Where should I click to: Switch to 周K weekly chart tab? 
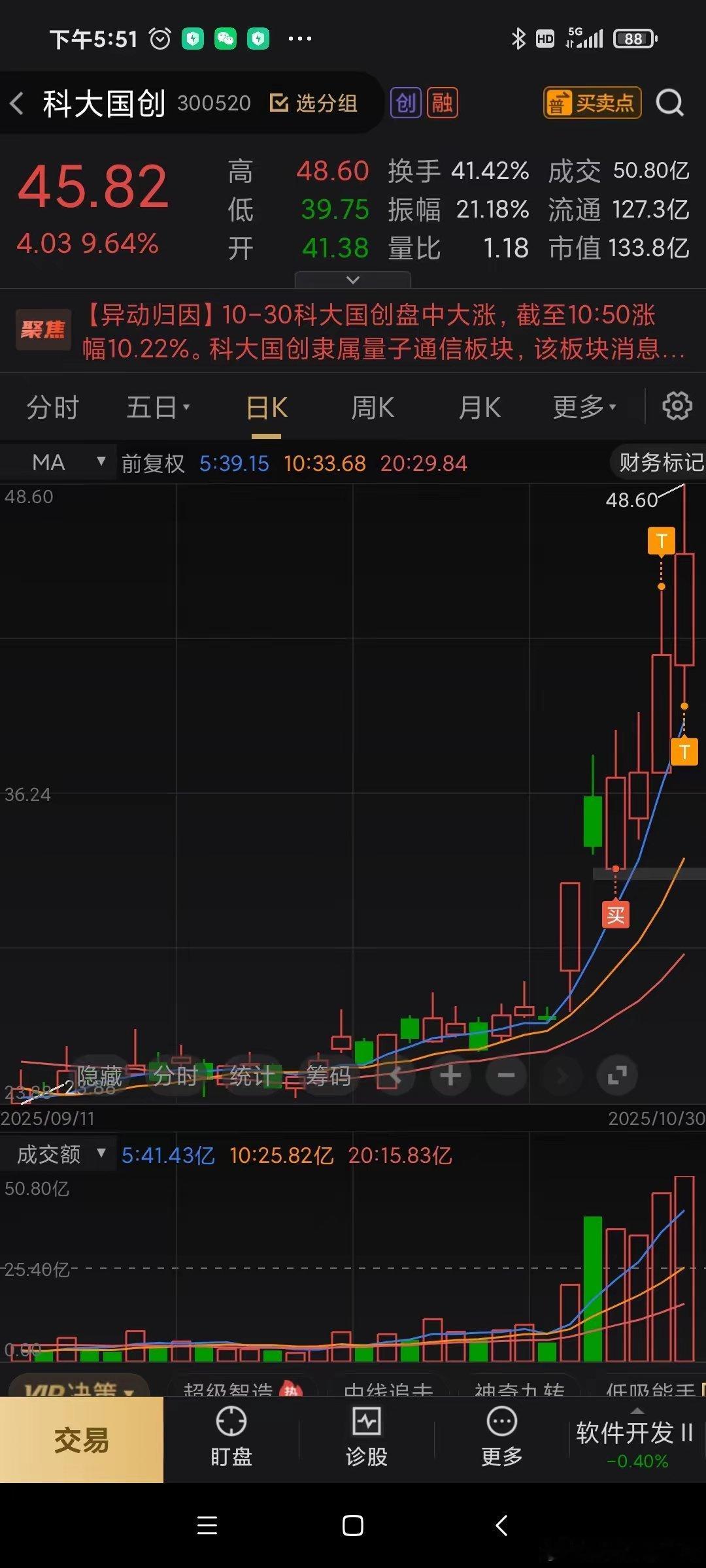(373, 408)
